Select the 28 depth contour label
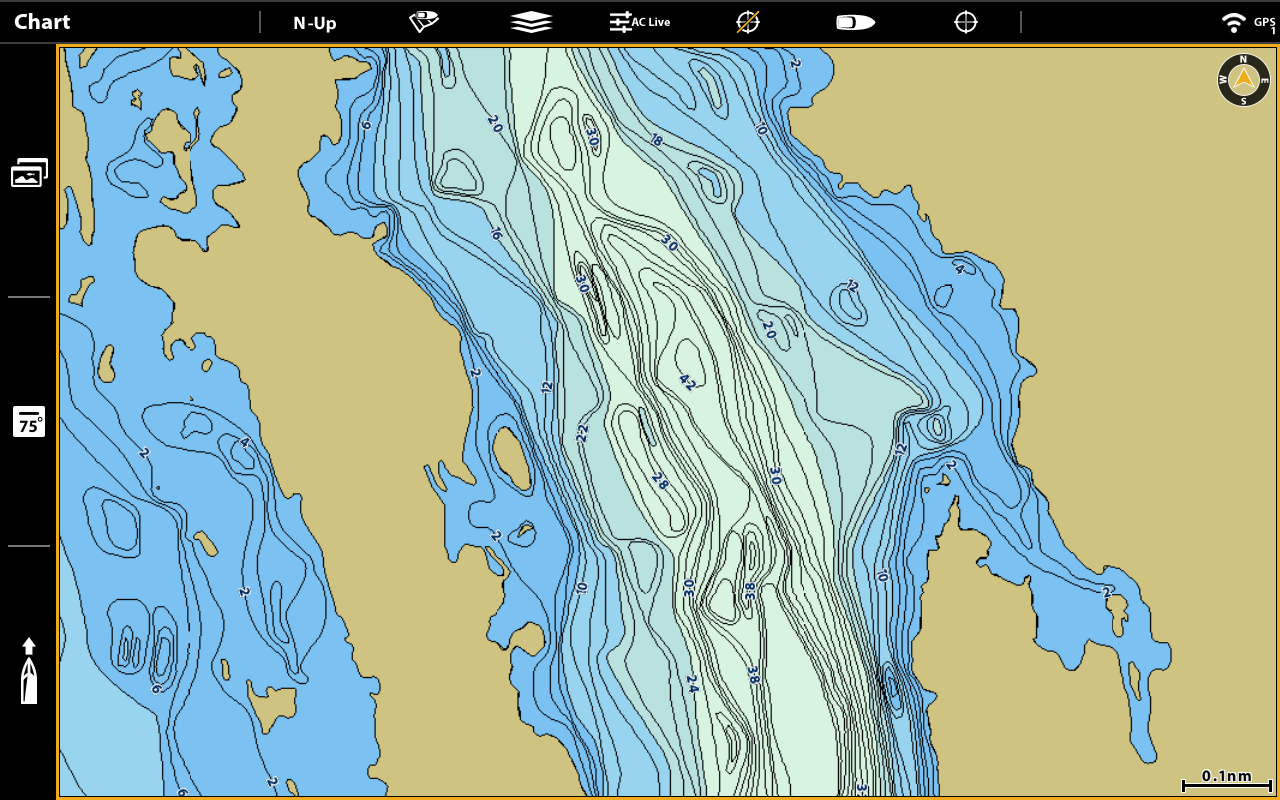 pos(660,481)
